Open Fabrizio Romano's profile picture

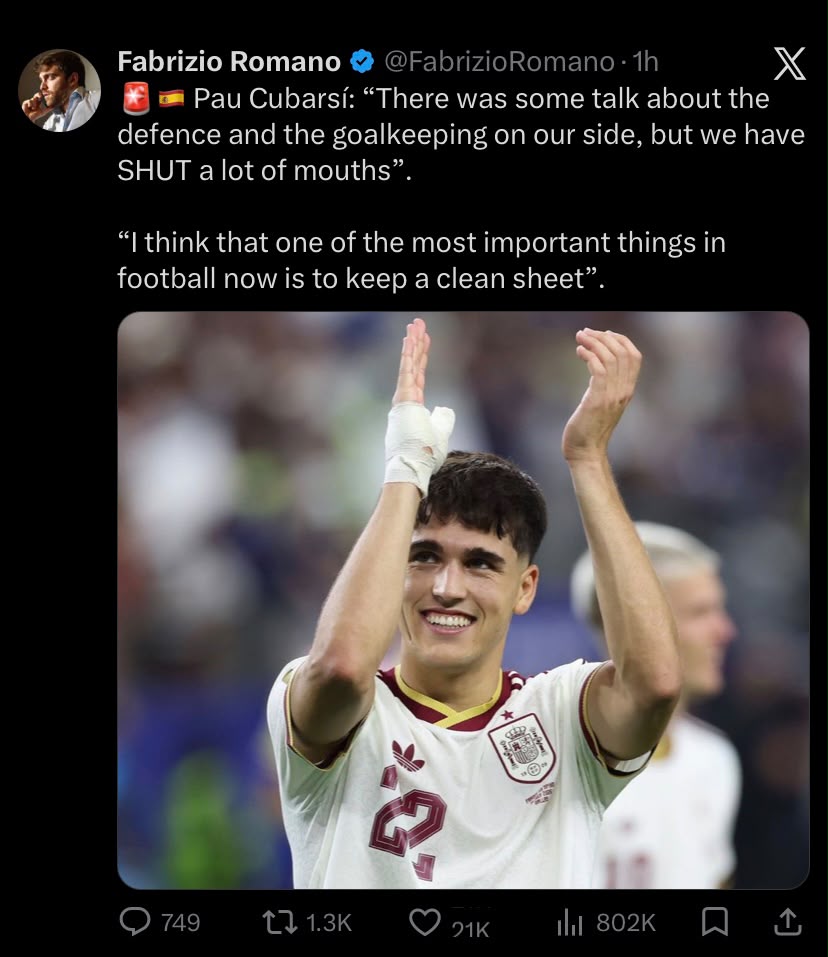tap(59, 90)
